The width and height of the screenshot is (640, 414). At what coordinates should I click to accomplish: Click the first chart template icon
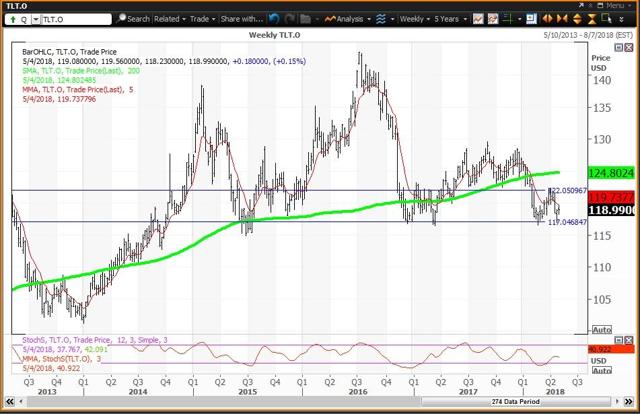click(x=478, y=19)
